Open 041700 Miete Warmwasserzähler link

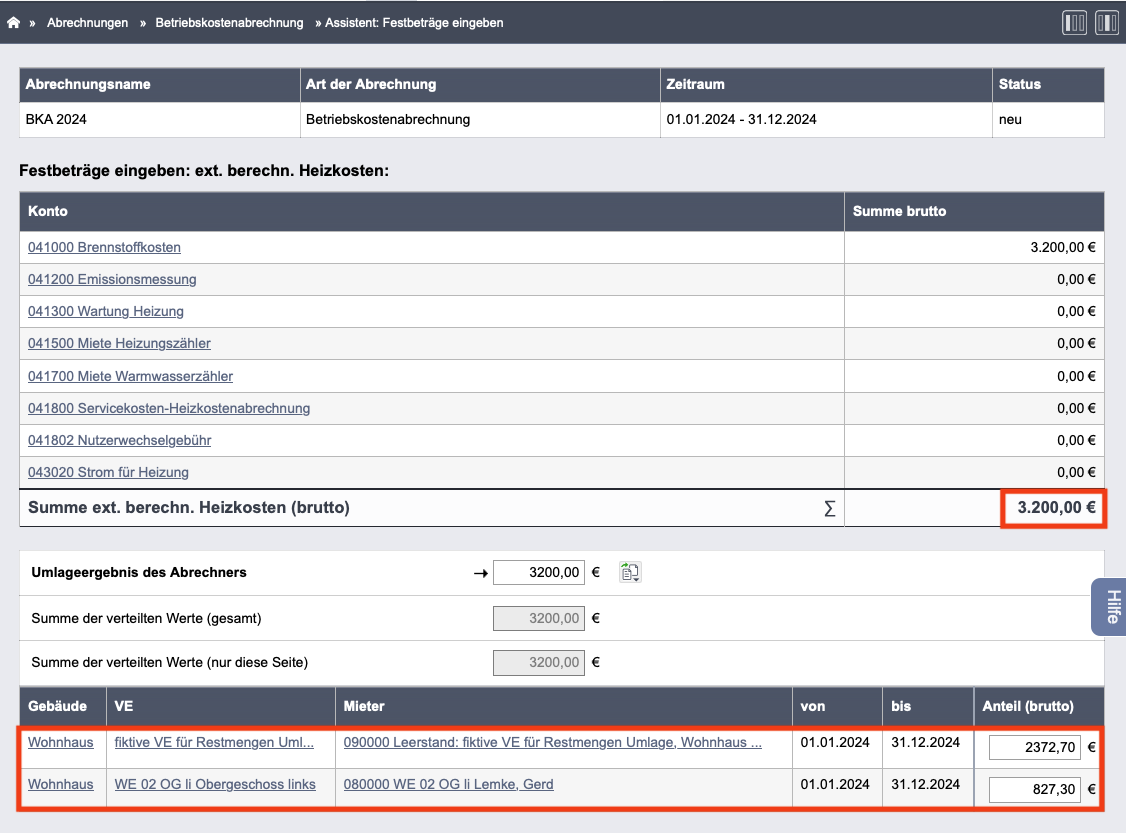[x=130, y=376]
